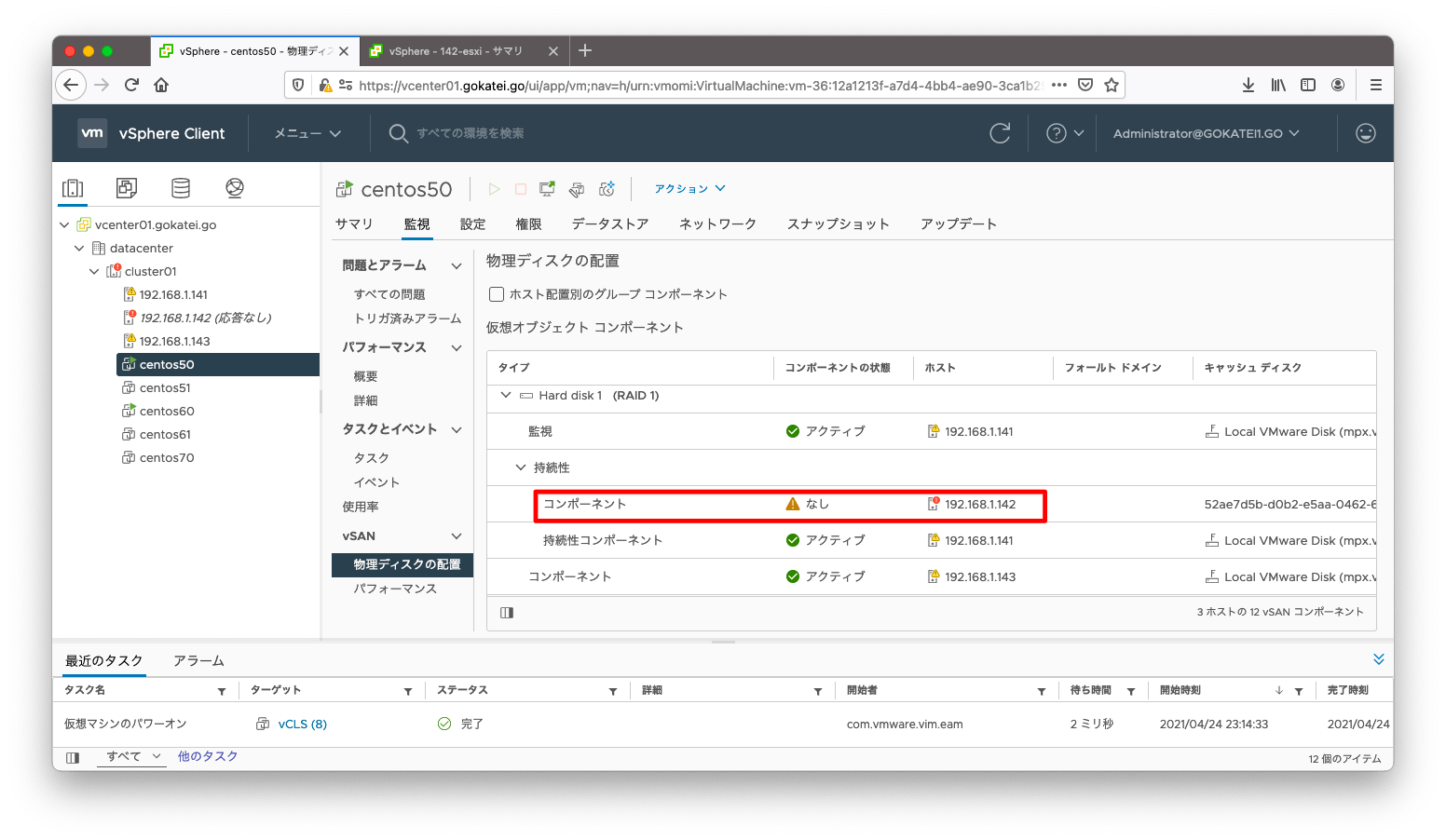The width and height of the screenshot is (1446, 840).
Task: Click the blue progress indicator under inventory icons
Action: click(x=73, y=203)
